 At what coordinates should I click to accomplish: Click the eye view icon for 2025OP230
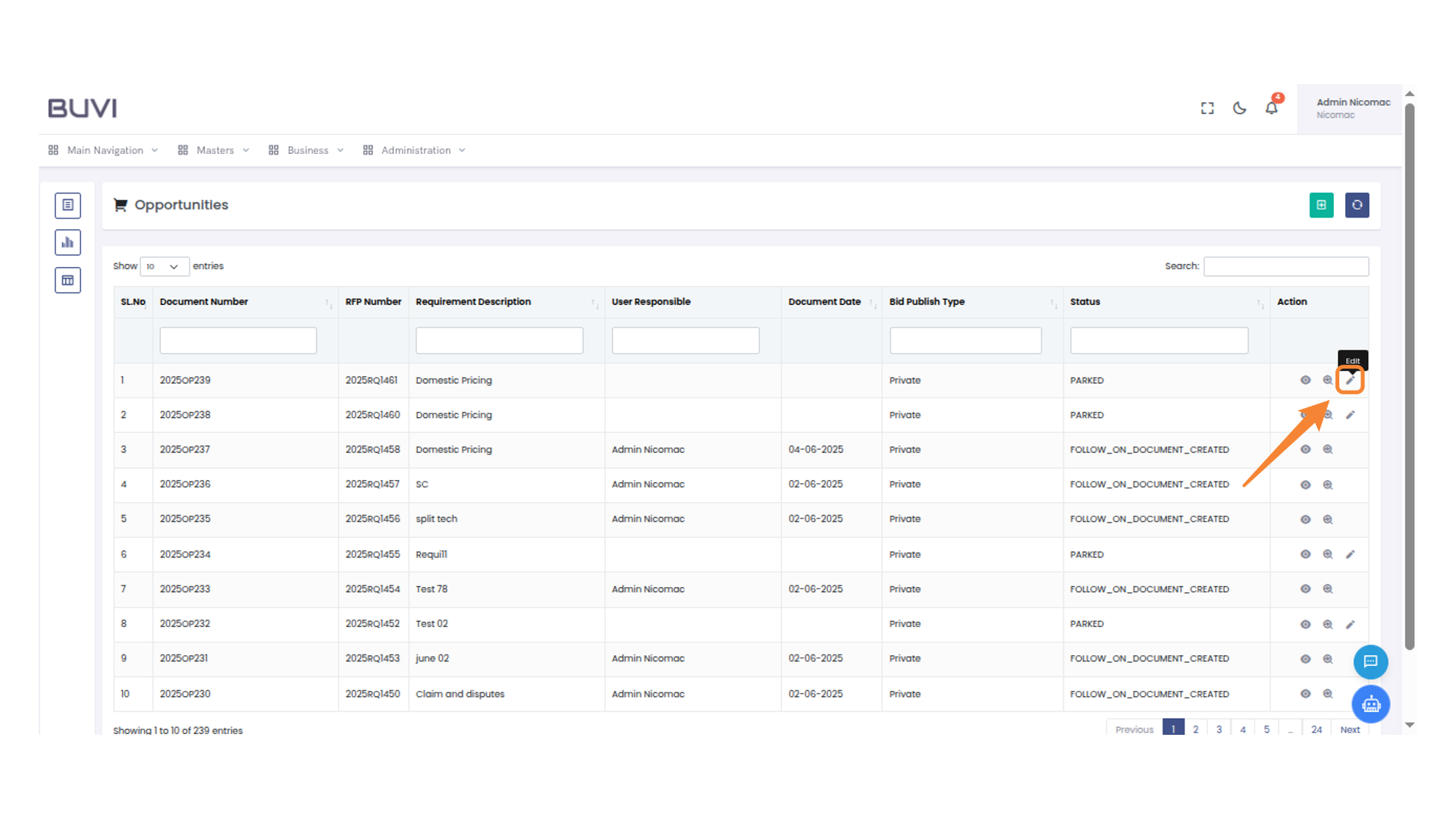(1305, 694)
